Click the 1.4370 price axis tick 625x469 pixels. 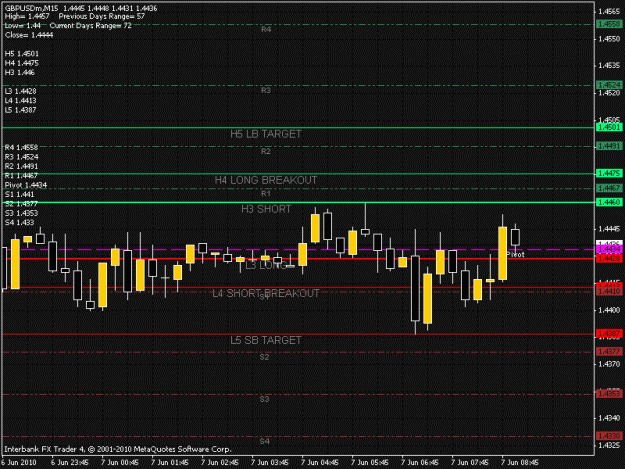[x=610, y=364]
